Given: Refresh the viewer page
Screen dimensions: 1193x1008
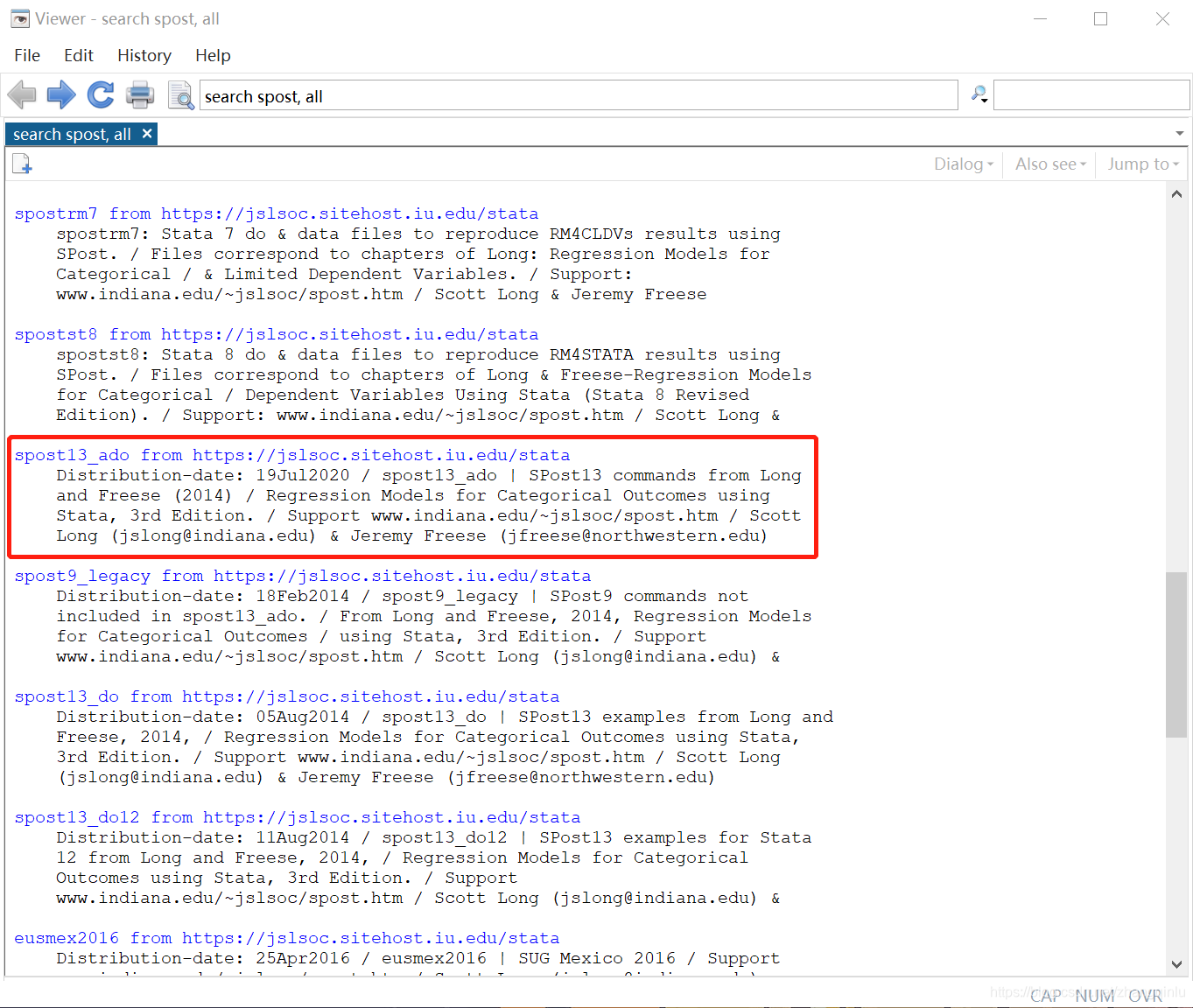Looking at the screenshot, I should 101,94.
